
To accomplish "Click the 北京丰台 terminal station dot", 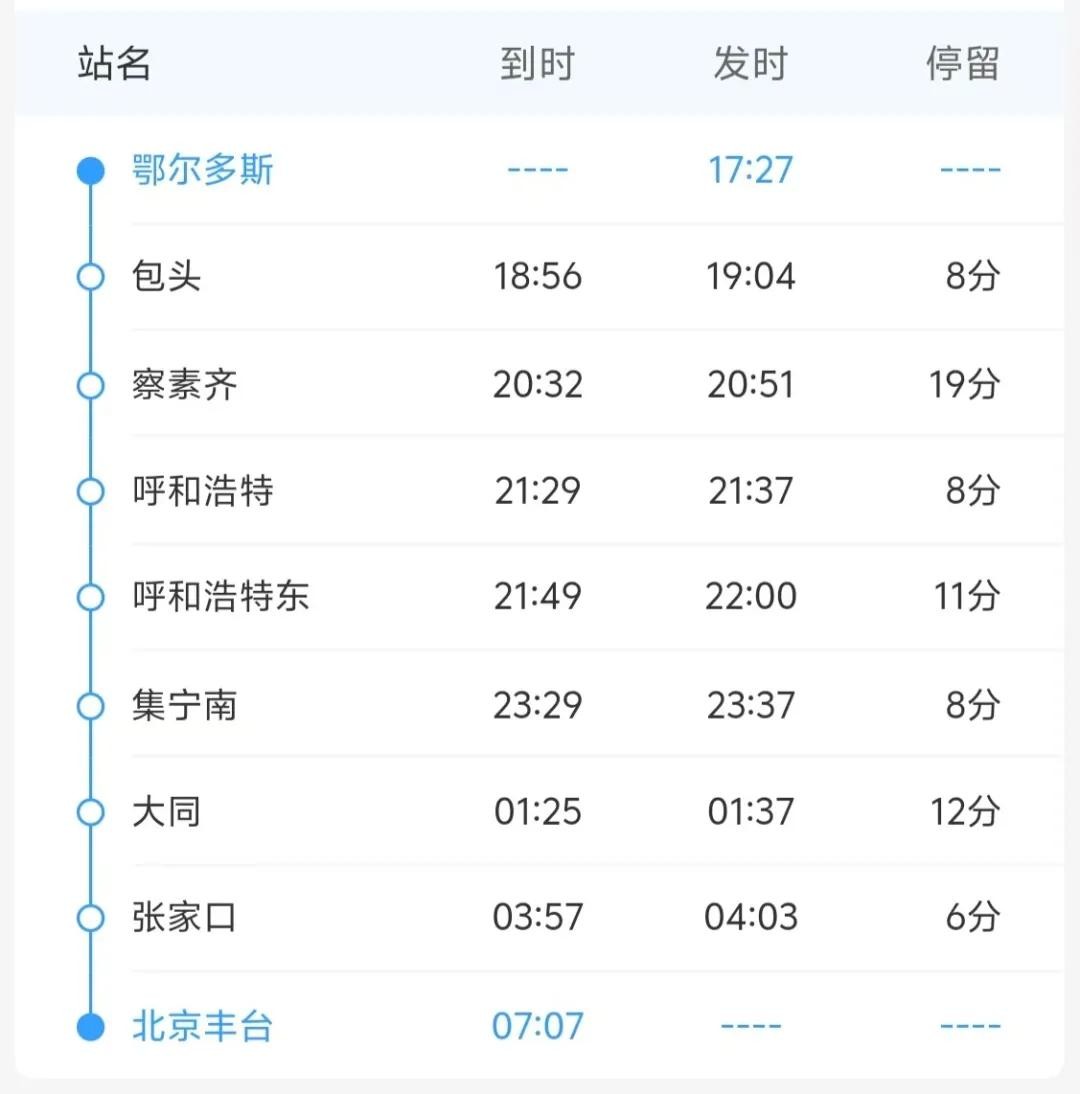I will [91, 1026].
